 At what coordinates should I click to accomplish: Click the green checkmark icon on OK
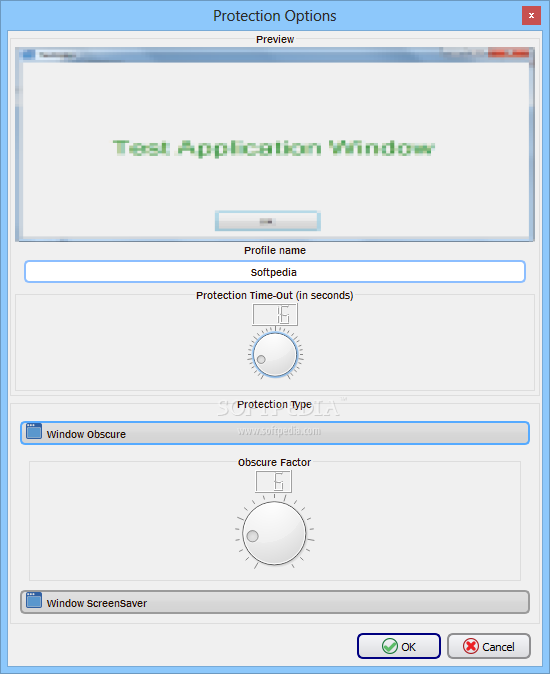(390, 646)
